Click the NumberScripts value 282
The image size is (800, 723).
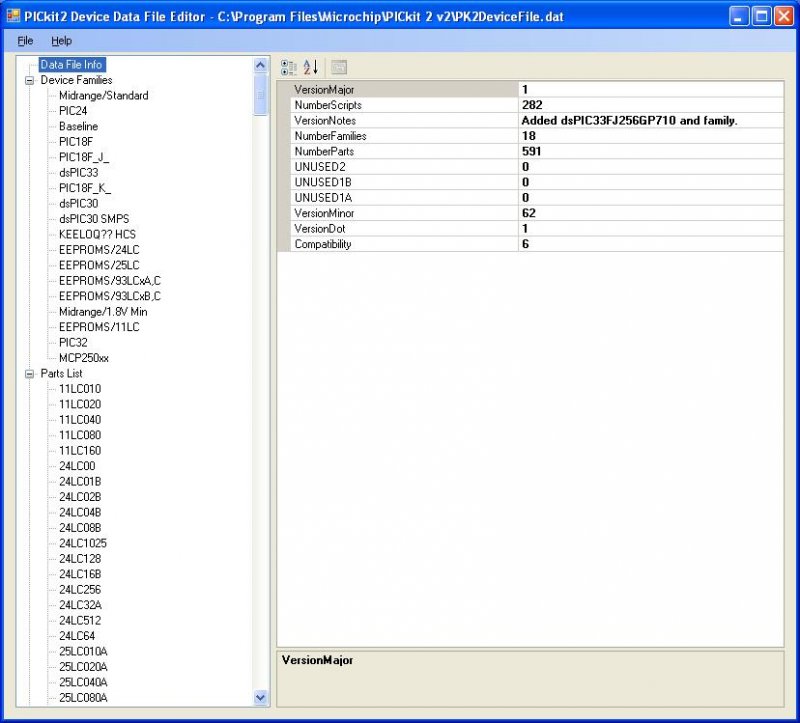coord(651,105)
